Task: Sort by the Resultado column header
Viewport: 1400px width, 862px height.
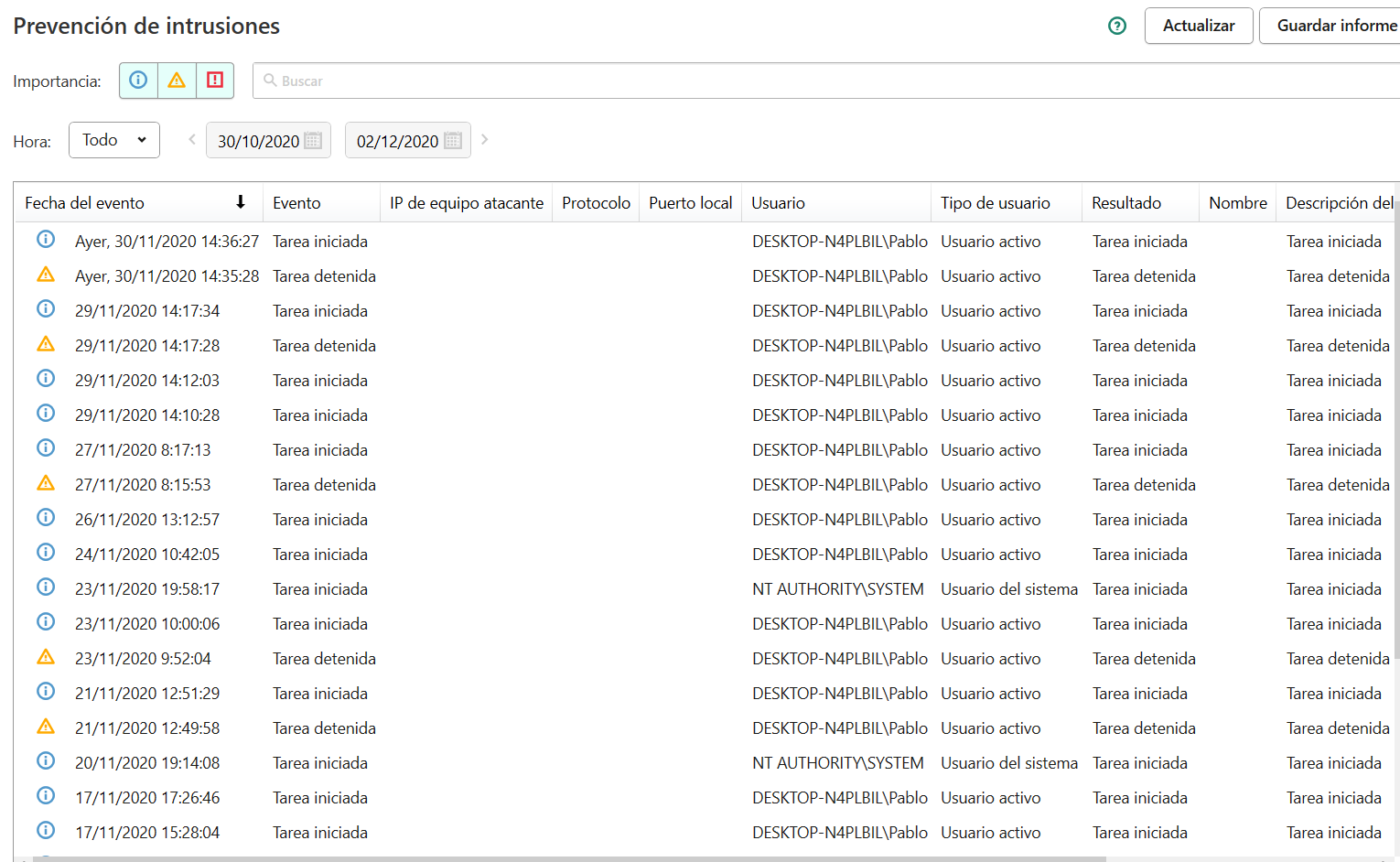Action: 1126,203
